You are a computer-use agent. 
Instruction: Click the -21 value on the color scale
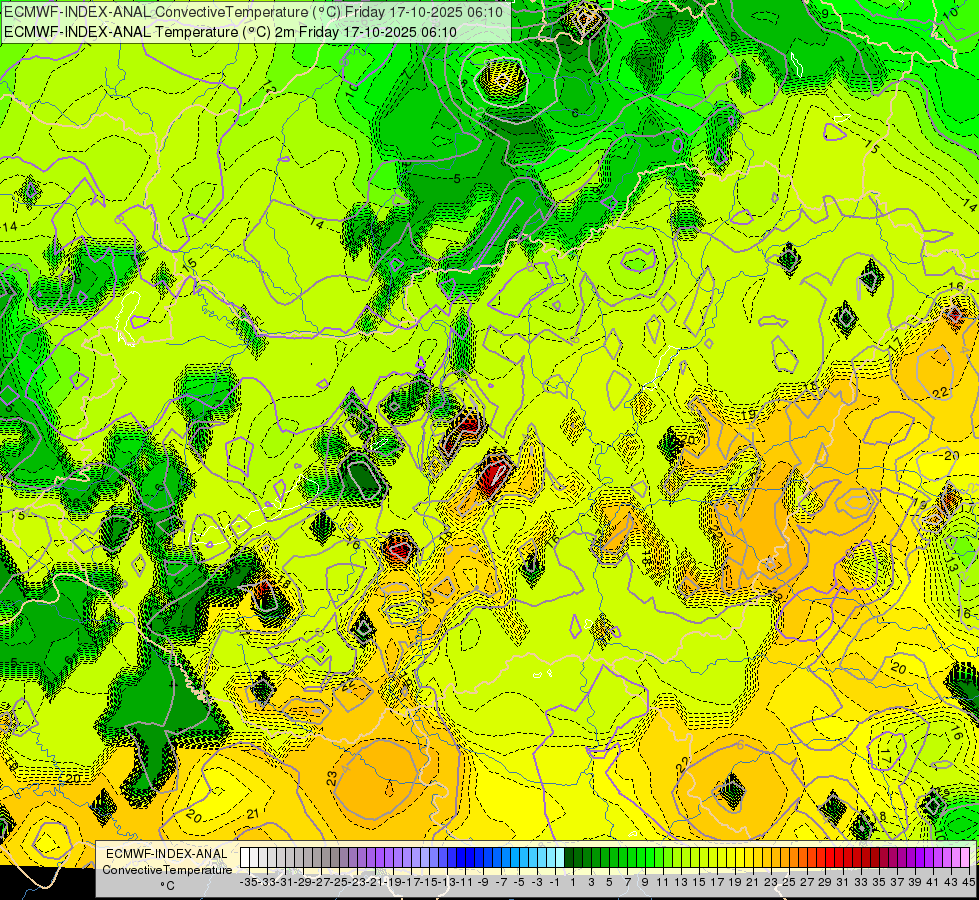pos(375,882)
